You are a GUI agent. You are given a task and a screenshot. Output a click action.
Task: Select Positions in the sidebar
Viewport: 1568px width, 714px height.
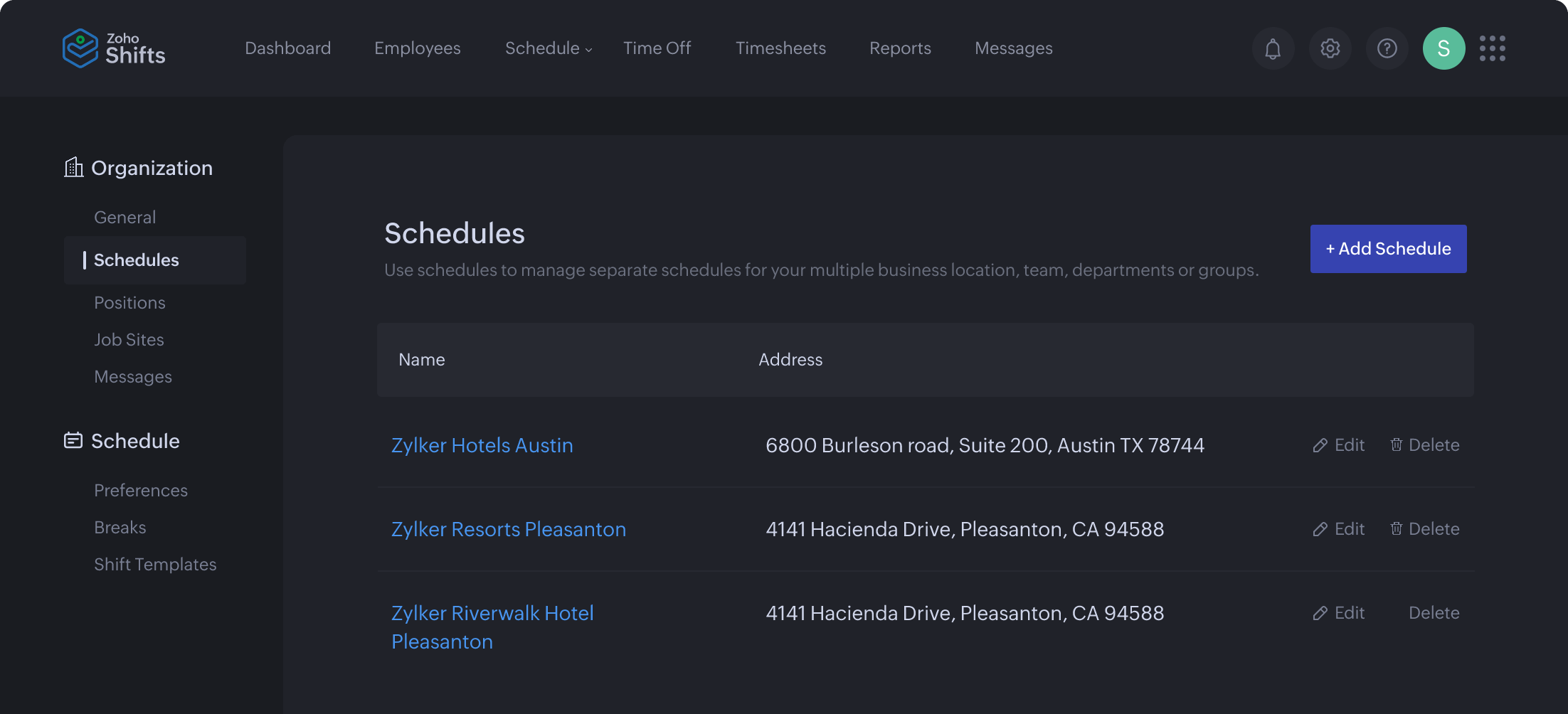[x=129, y=302]
